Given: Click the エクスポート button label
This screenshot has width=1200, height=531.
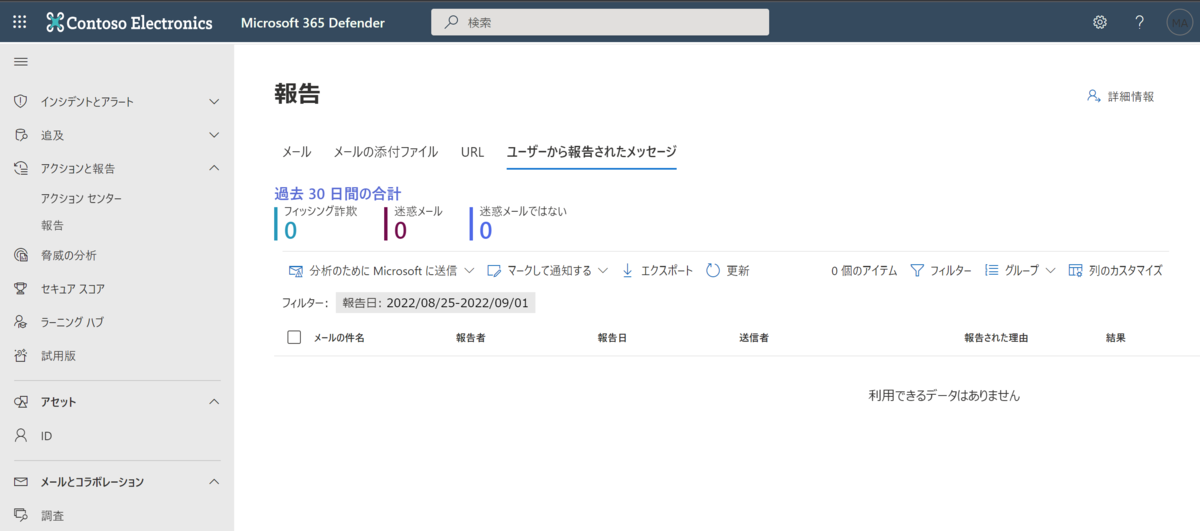Looking at the screenshot, I should click(667, 270).
